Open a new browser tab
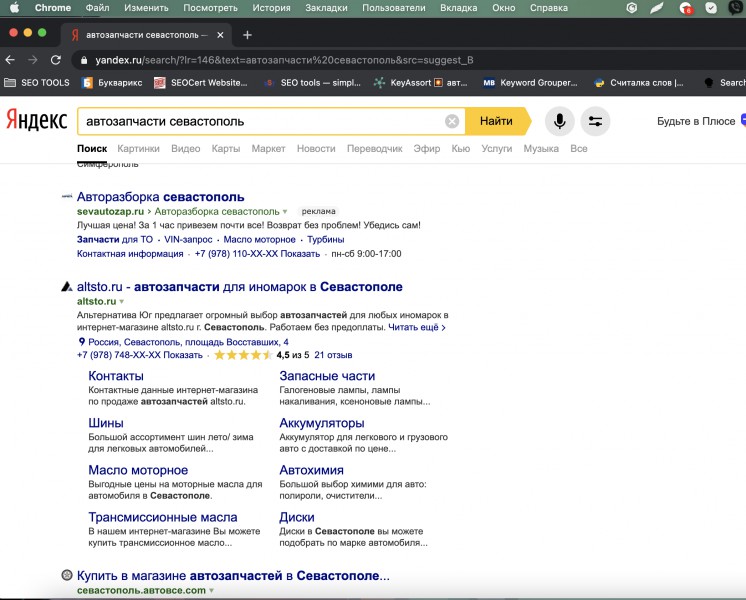This screenshot has height=600, width=746. [247, 35]
